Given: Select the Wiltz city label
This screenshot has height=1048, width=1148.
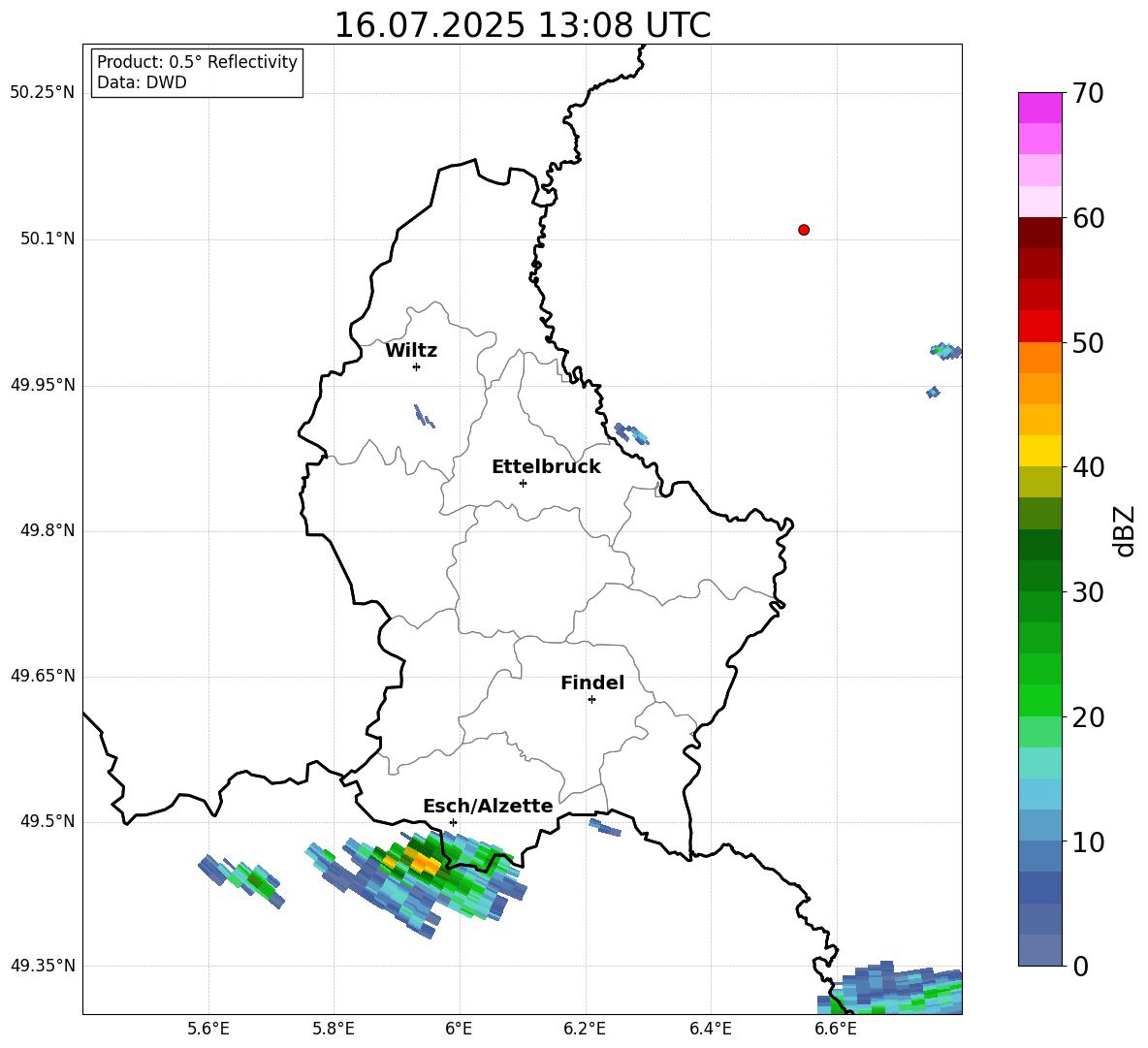Looking at the screenshot, I should tap(411, 351).
